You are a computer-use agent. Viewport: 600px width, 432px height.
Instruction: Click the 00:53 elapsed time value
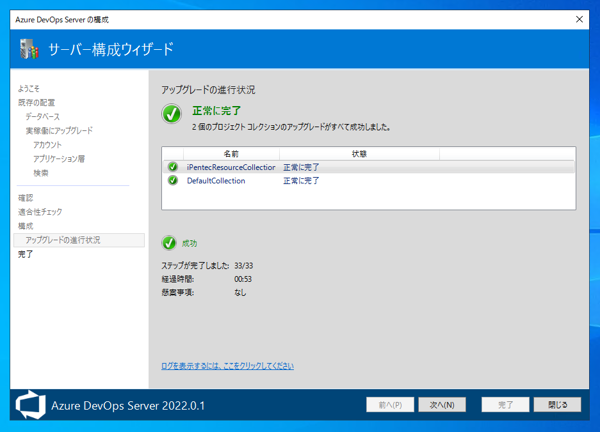[x=243, y=279]
